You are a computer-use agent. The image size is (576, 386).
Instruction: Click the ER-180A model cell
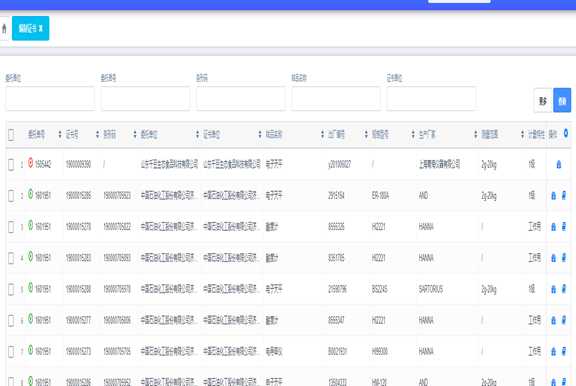pyautogui.click(x=380, y=196)
